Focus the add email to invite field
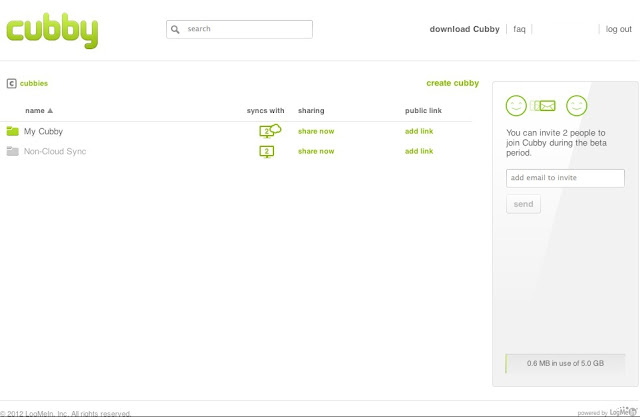 click(x=565, y=178)
